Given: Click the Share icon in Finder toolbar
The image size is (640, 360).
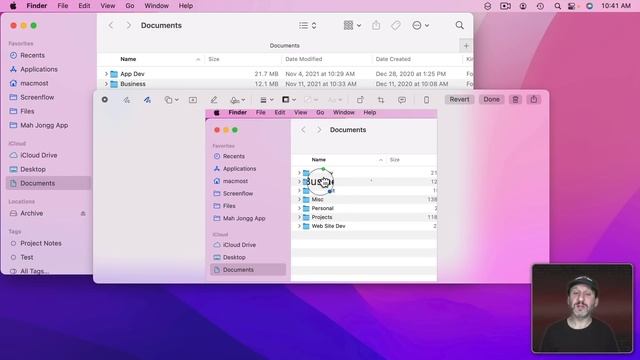Looking at the screenshot, I should click(376, 25).
